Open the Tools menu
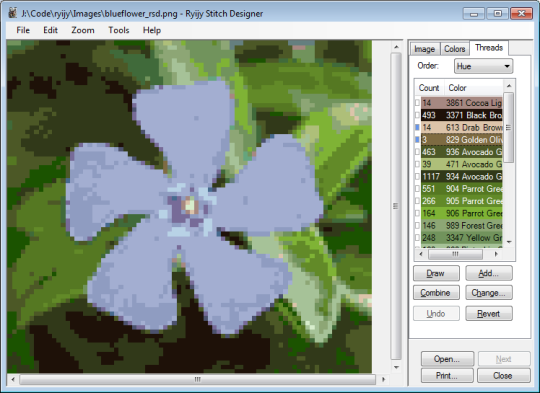Image resolution: width=540 pixels, height=393 pixels. tap(118, 30)
